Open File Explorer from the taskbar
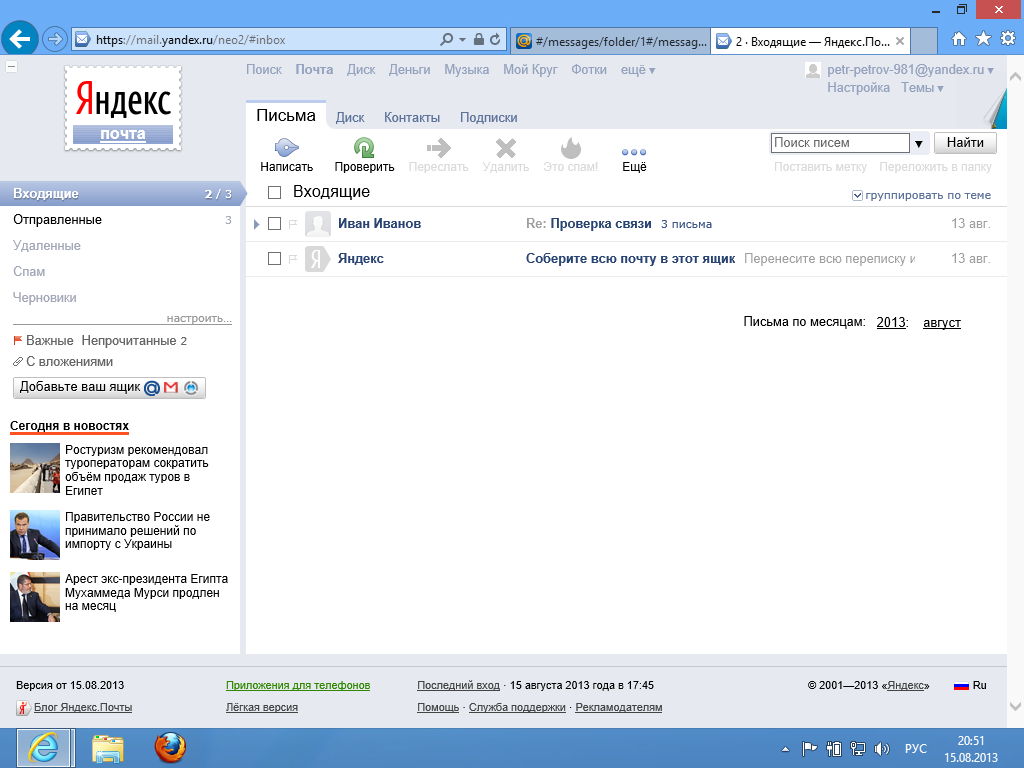 click(108, 748)
